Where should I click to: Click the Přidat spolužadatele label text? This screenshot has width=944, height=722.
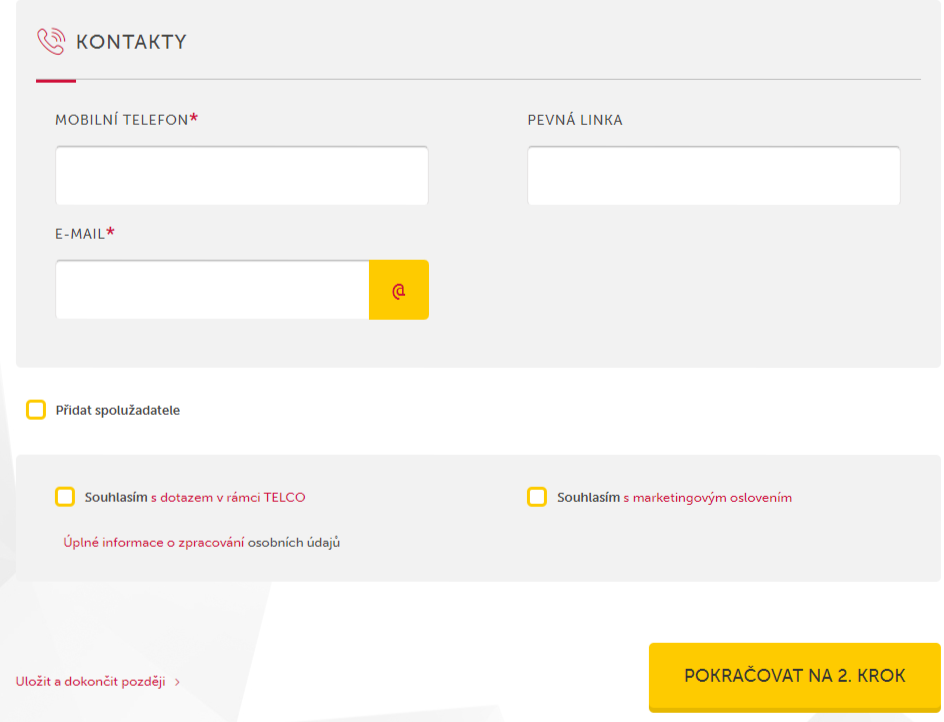click(x=117, y=410)
